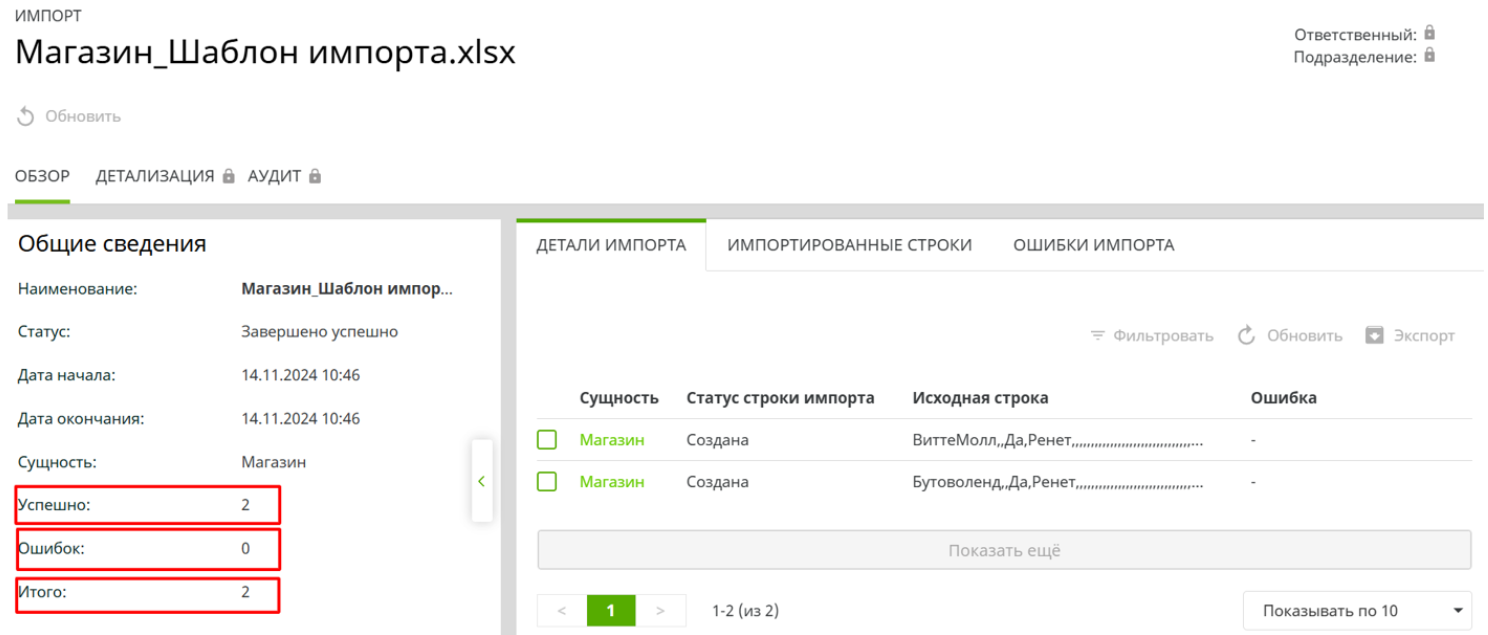
Task: Click the refresh icon under the file title
Action: 26,117
